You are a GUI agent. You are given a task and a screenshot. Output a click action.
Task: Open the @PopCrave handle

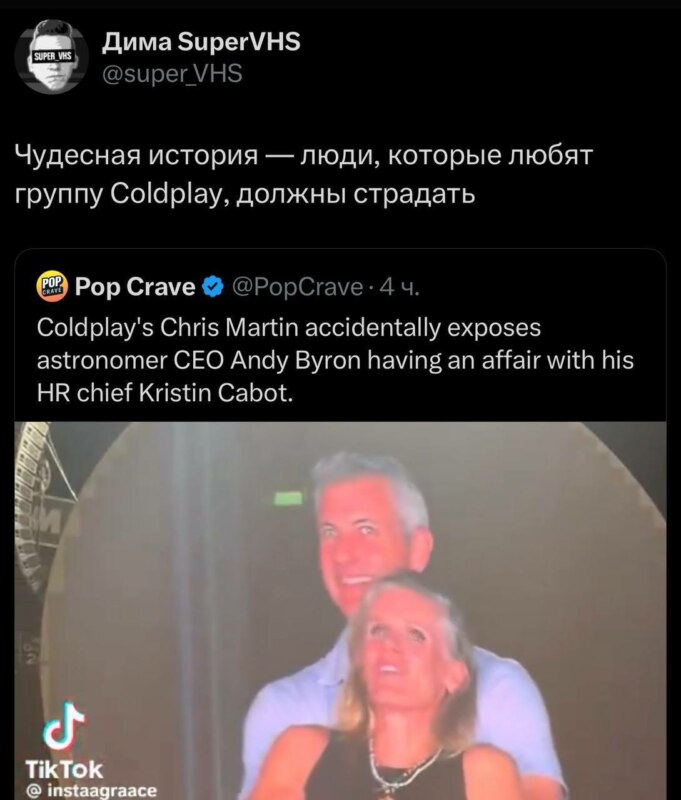tap(298, 287)
